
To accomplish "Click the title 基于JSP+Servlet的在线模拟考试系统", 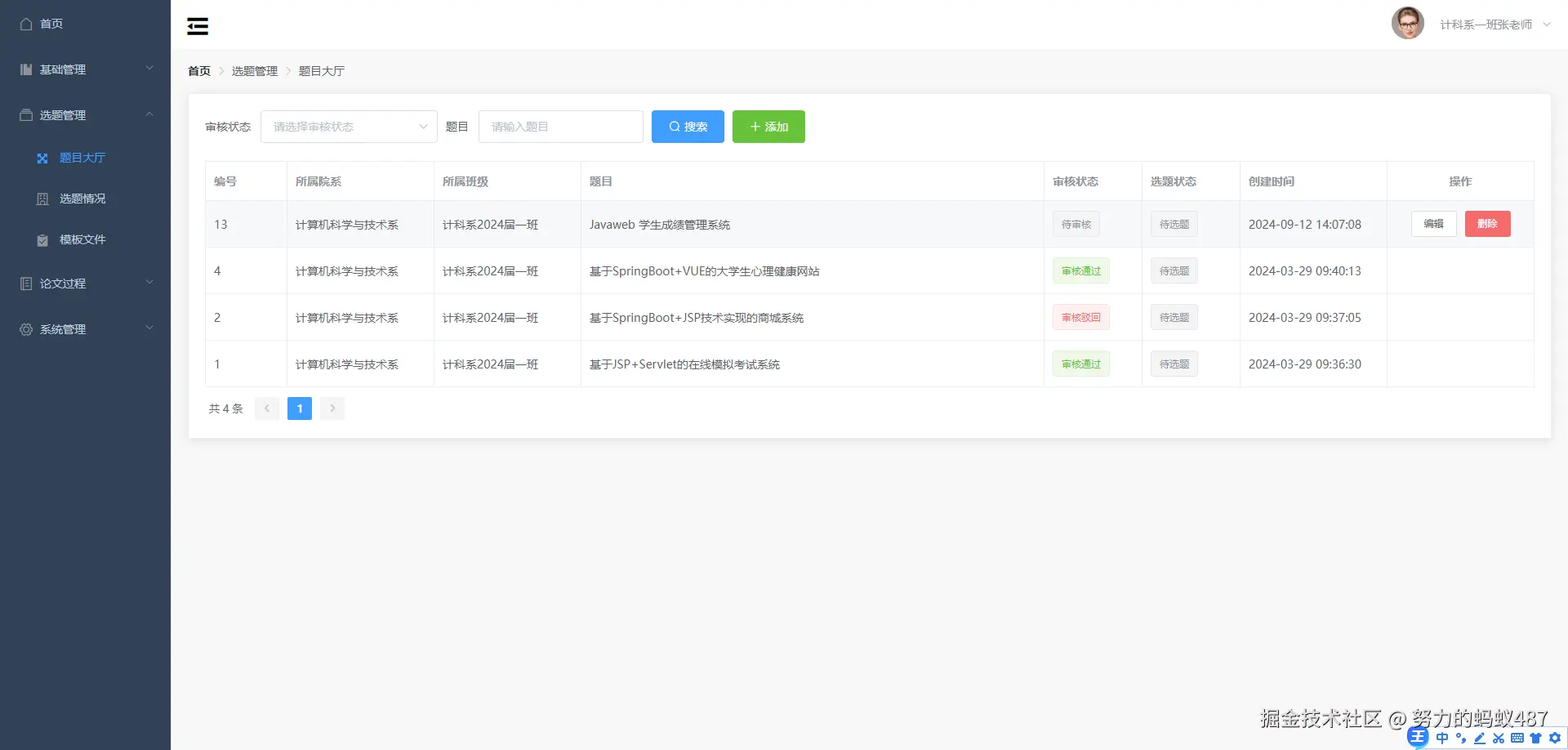I will coord(684,364).
